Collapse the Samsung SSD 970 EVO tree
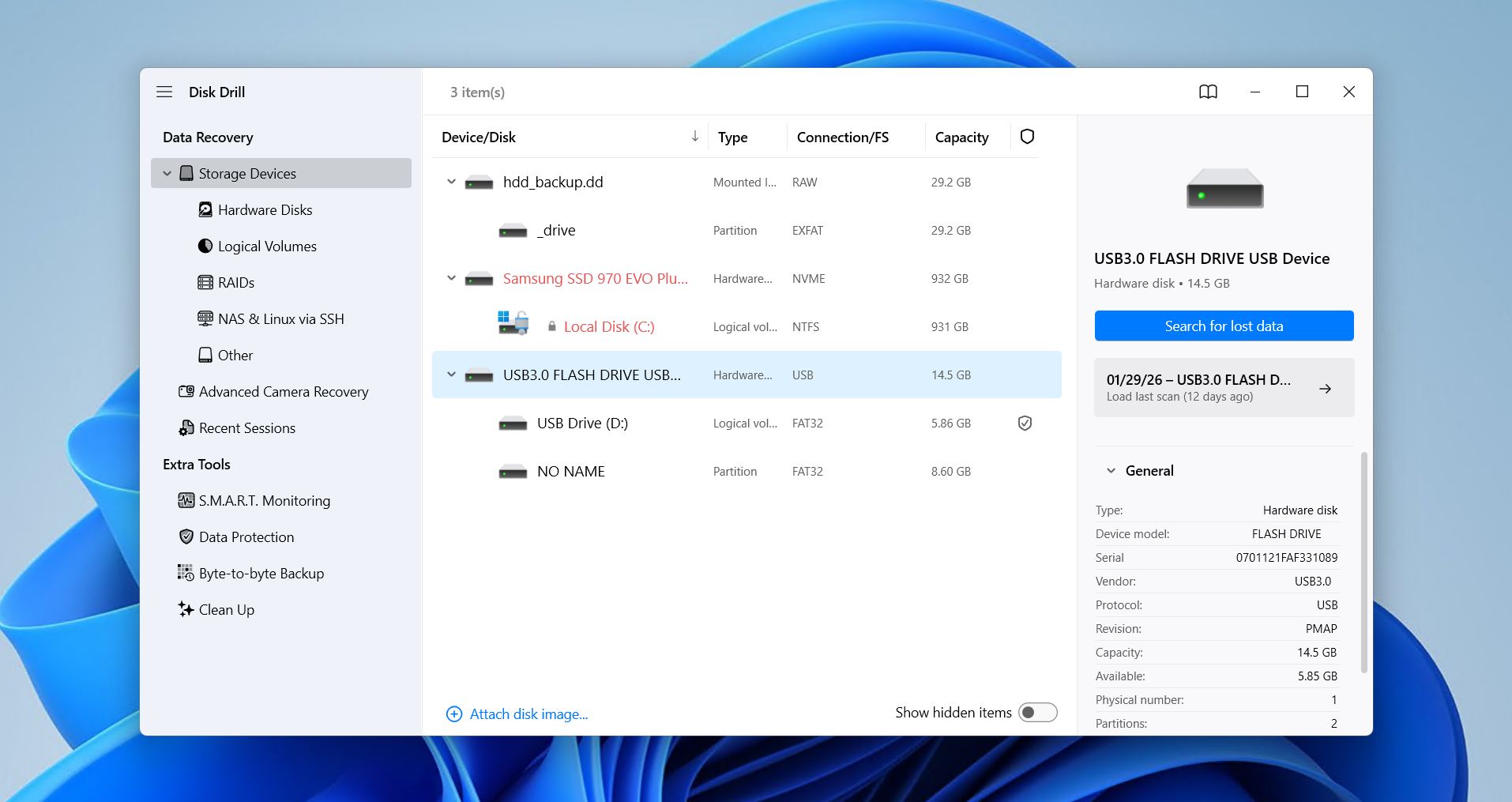Image resolution: width=1512 pixels, height=802 pixels. click(x=451, y=278)
